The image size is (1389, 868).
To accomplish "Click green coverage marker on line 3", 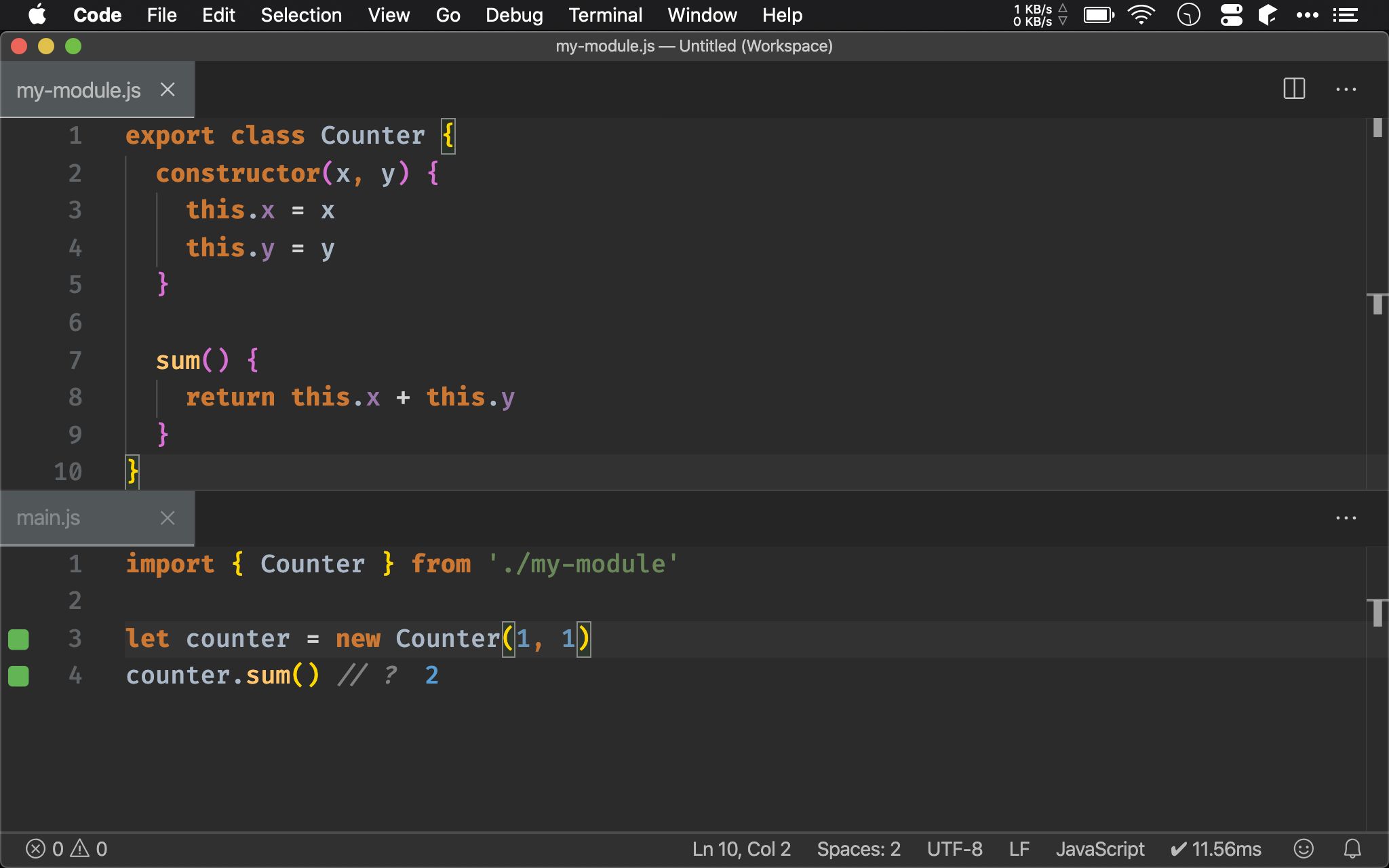I will (x=18, y=639).
